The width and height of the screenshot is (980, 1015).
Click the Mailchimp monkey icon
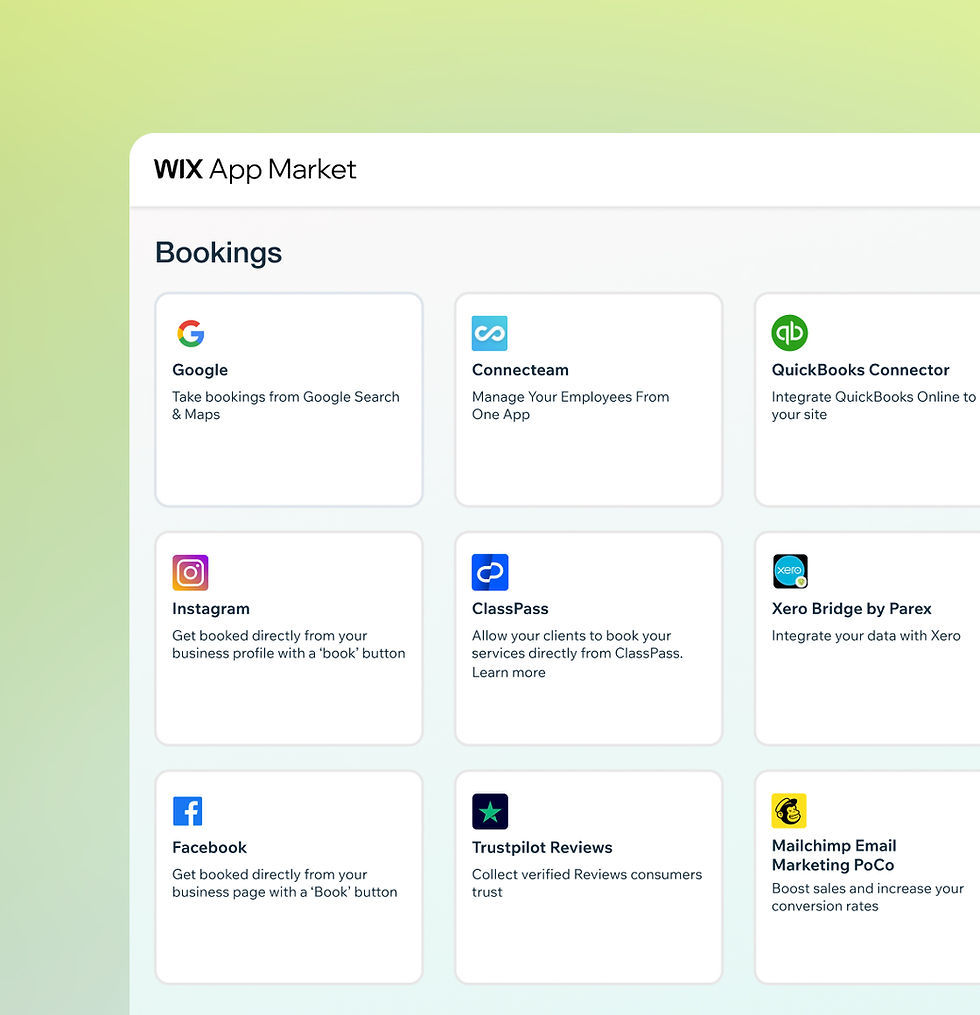coord(789,810)
